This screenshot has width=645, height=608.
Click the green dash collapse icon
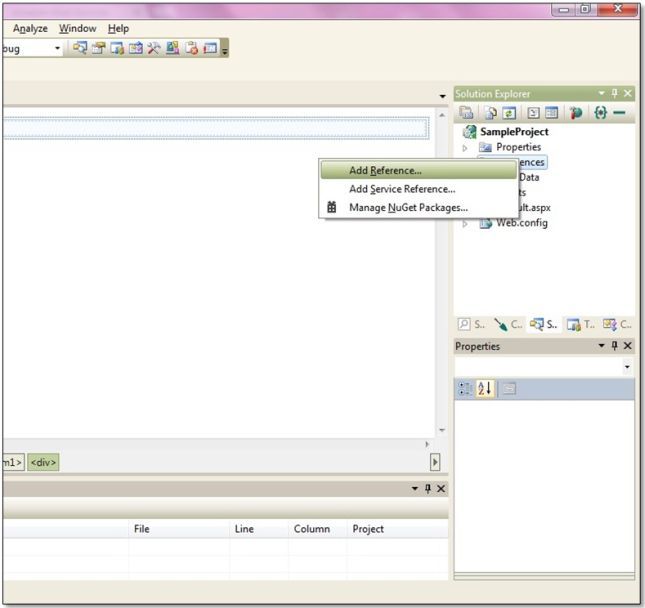click(x=619, y=112)
